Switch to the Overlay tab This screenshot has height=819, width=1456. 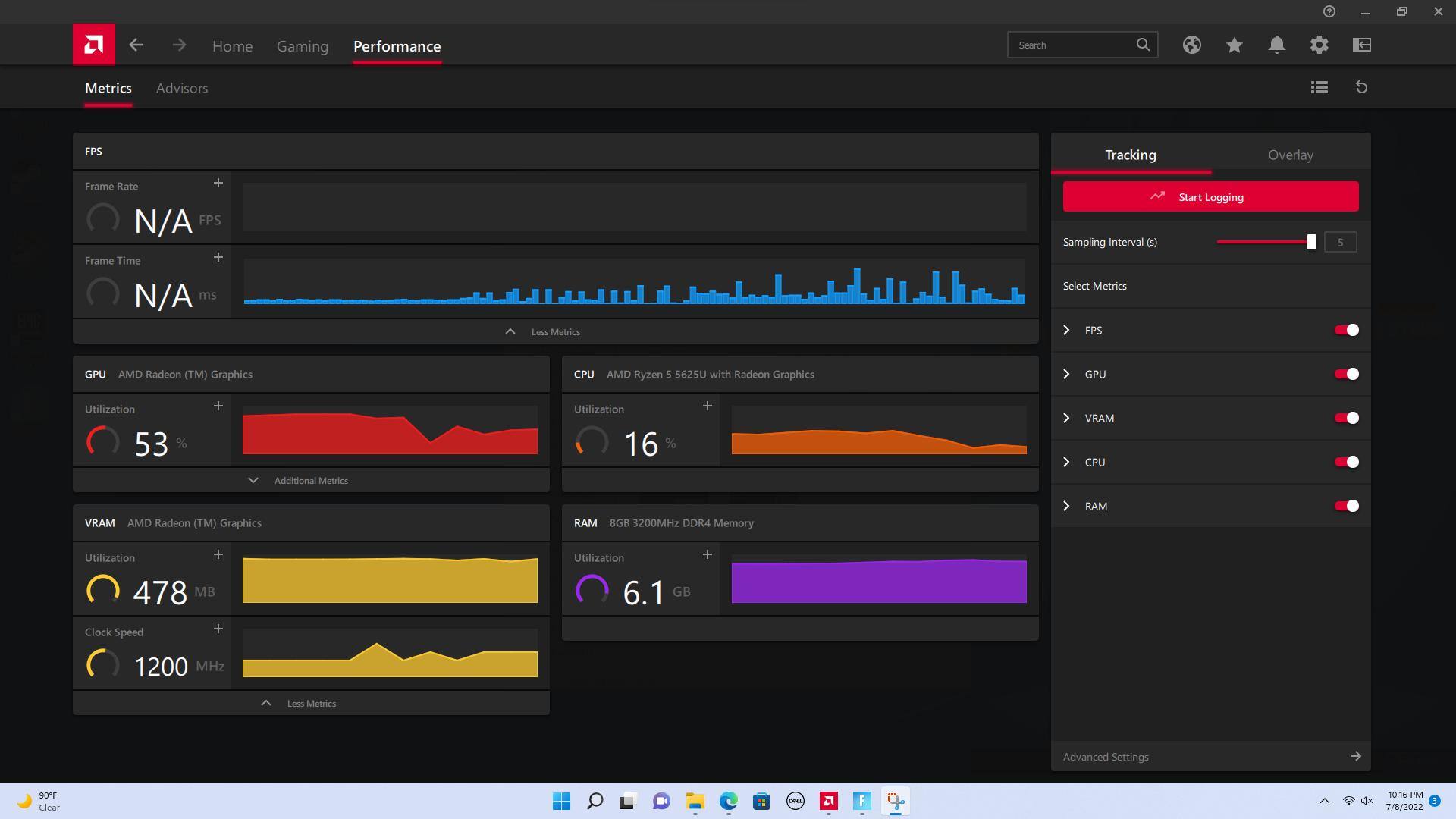pos(1290,155)
